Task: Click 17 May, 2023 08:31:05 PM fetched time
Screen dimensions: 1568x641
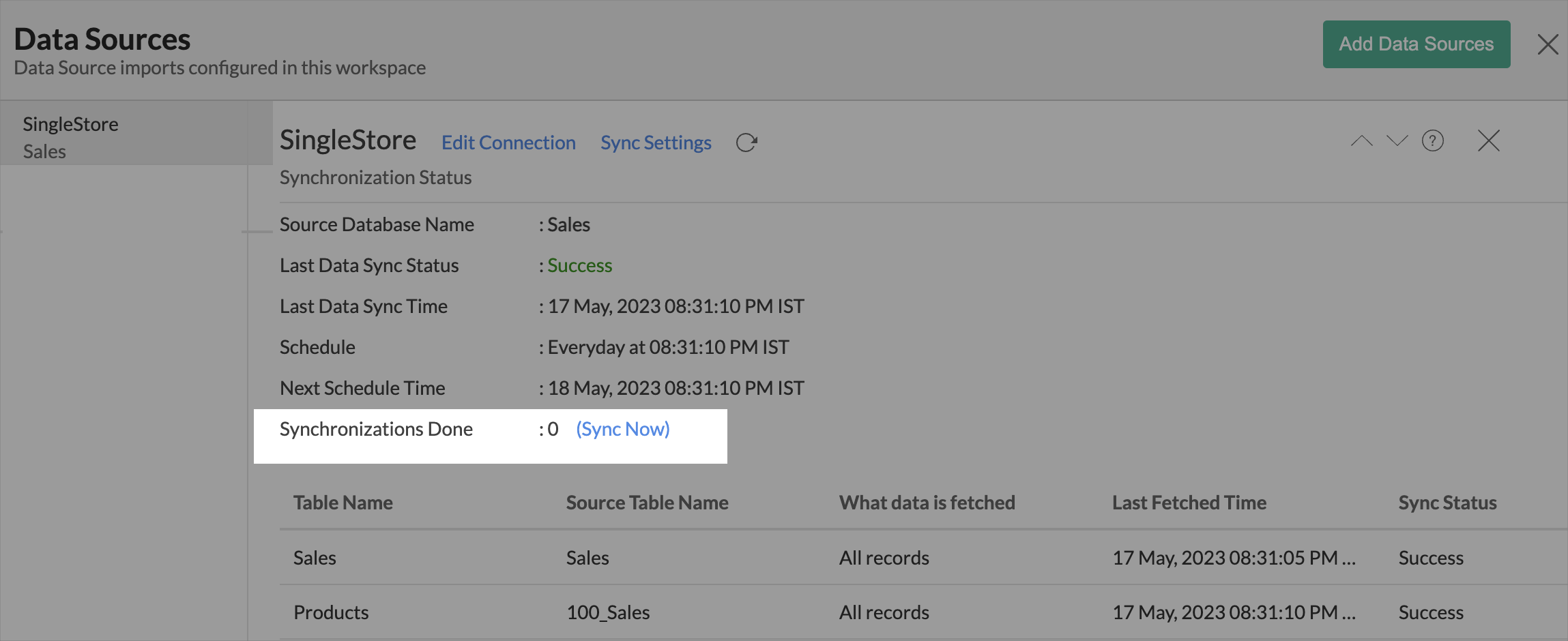Action: coord(1234,558)
